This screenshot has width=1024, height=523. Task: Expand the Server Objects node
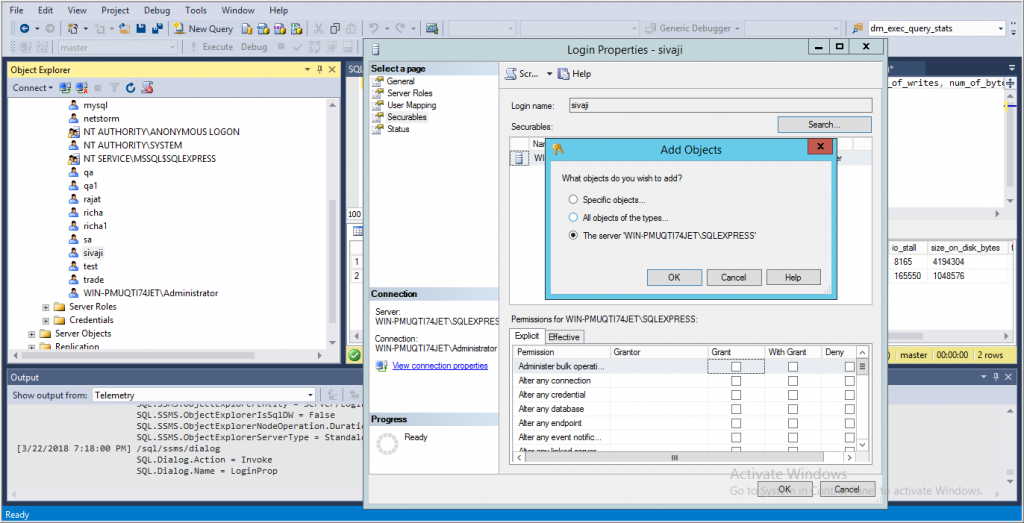point(31,334)
